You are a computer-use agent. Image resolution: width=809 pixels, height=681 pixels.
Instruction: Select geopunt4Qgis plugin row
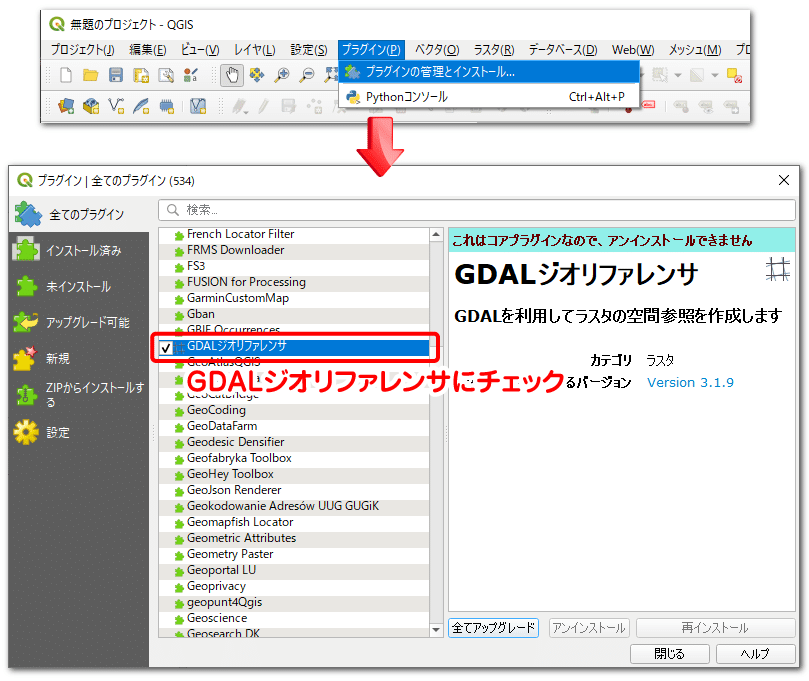click(294, 602)
